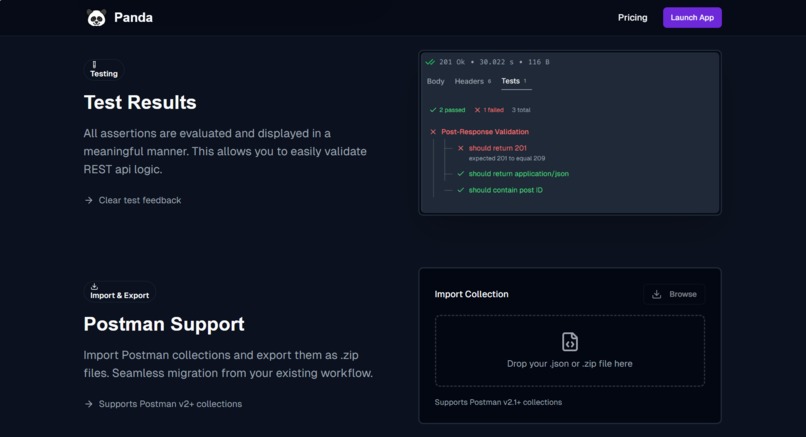The image size is (806, 437).
Task: Switch to the Headers tab
Action: click(472, 81)
